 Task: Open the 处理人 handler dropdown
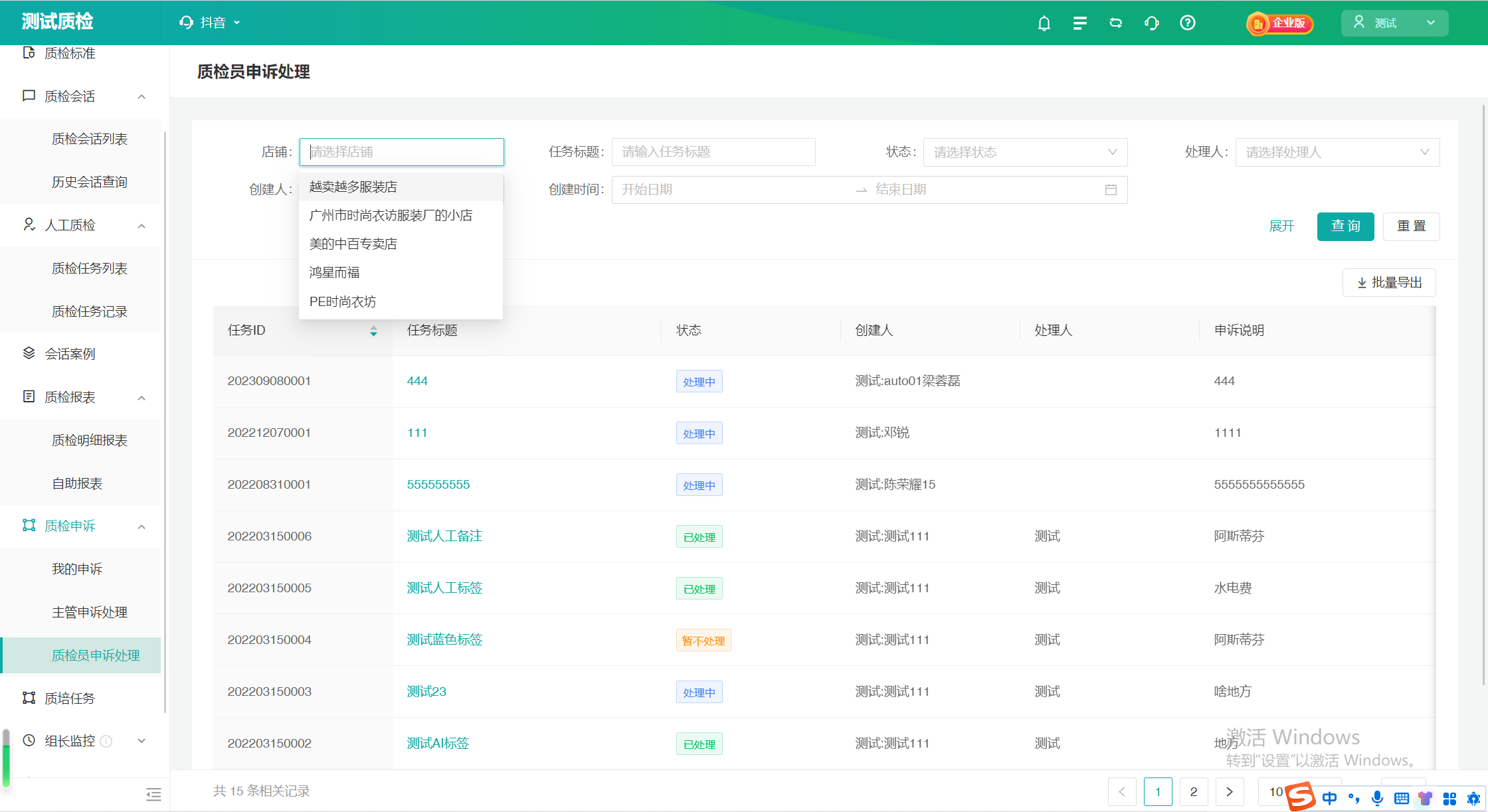coord(1337,152)
